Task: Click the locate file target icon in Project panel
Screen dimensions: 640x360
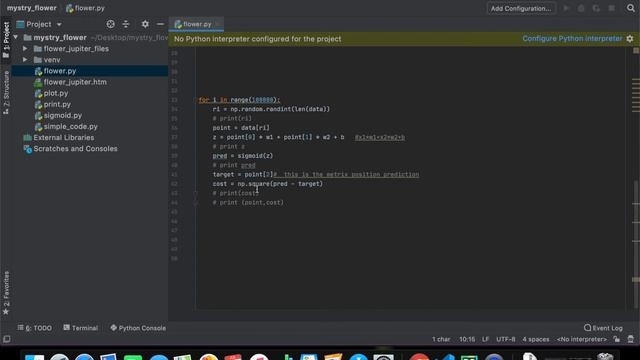Action: [110, 24]
